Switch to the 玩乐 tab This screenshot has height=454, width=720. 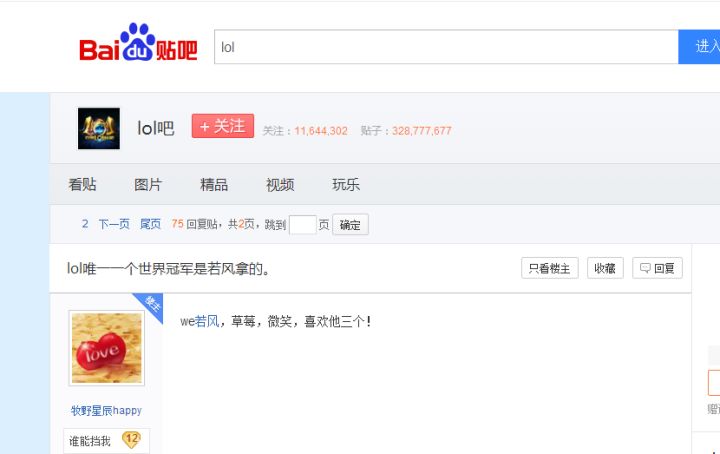(x=346, y=185)
